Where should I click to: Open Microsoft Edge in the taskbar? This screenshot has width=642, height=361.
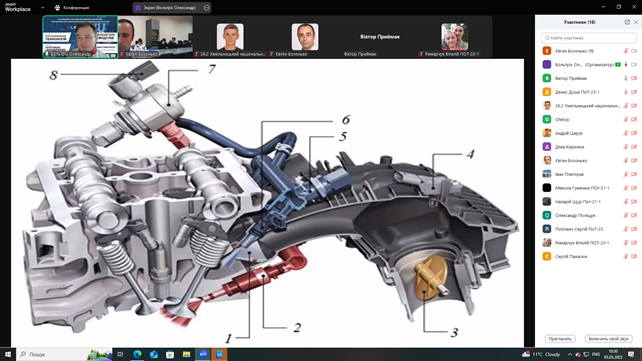pyautogui.click(x=137, y=354)
